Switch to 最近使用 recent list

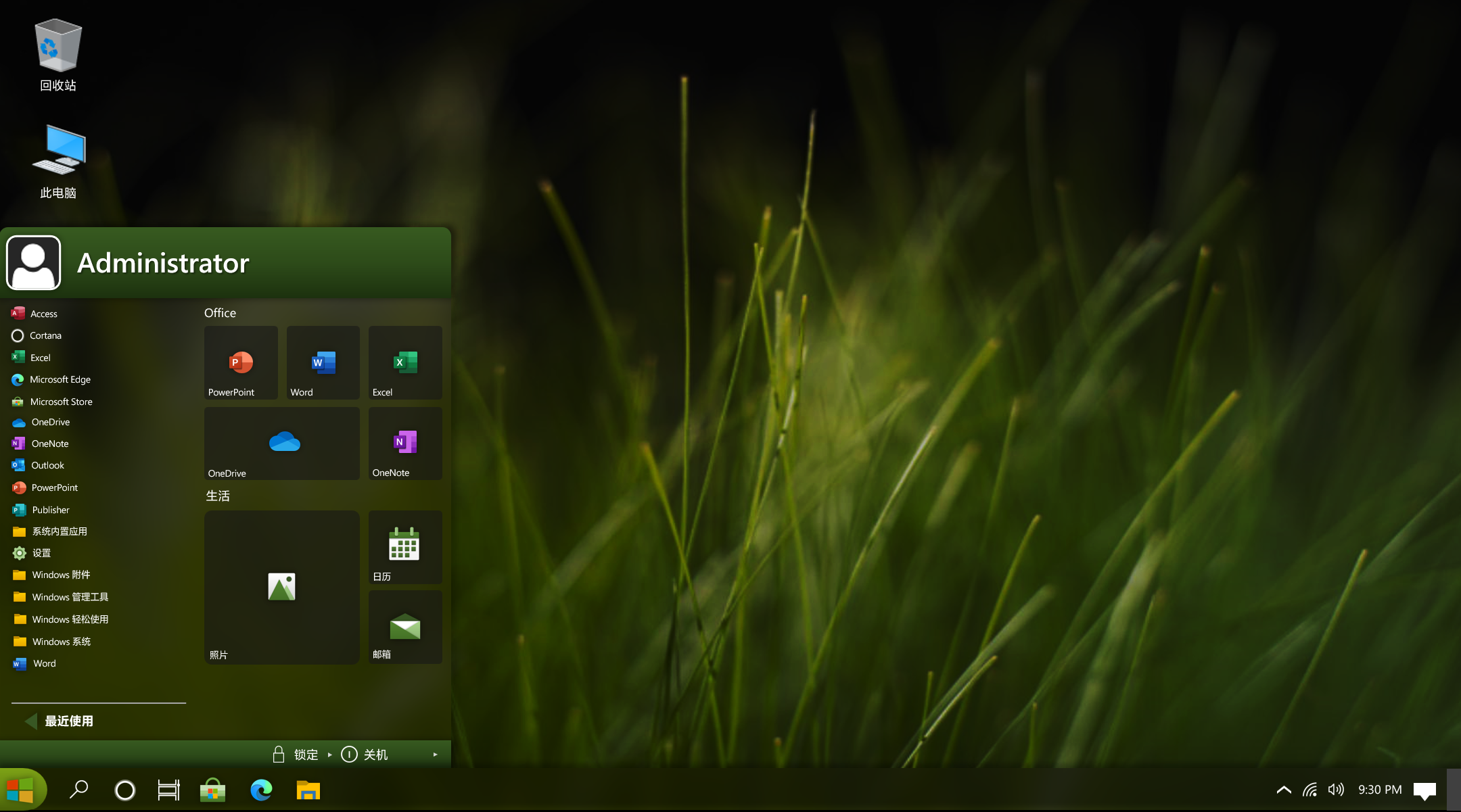(68, 721)
